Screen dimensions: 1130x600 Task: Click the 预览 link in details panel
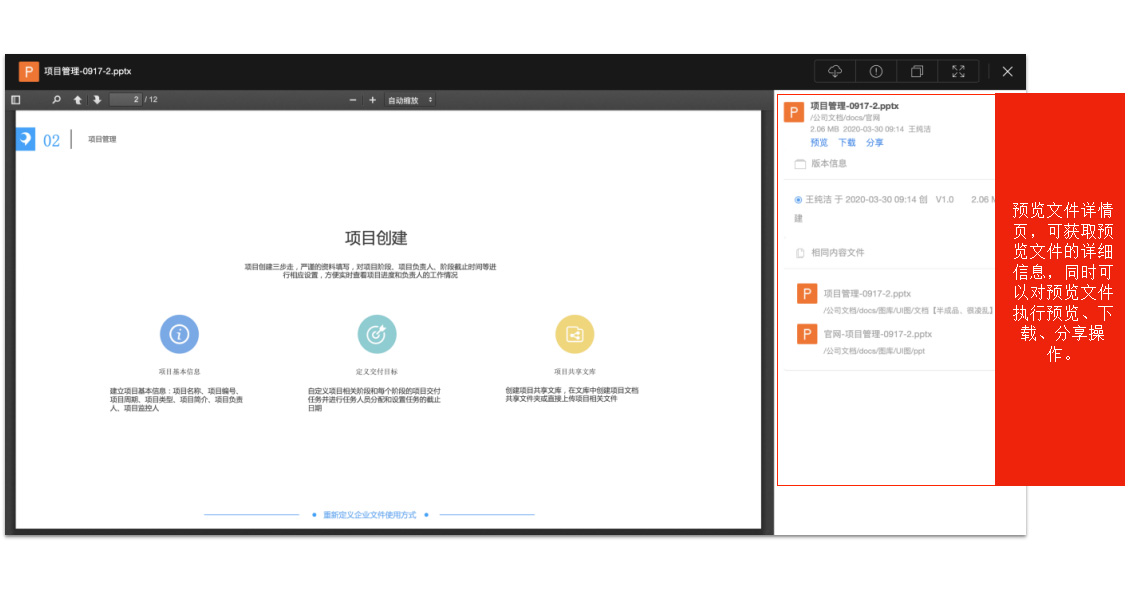click(x=819, y=143)
